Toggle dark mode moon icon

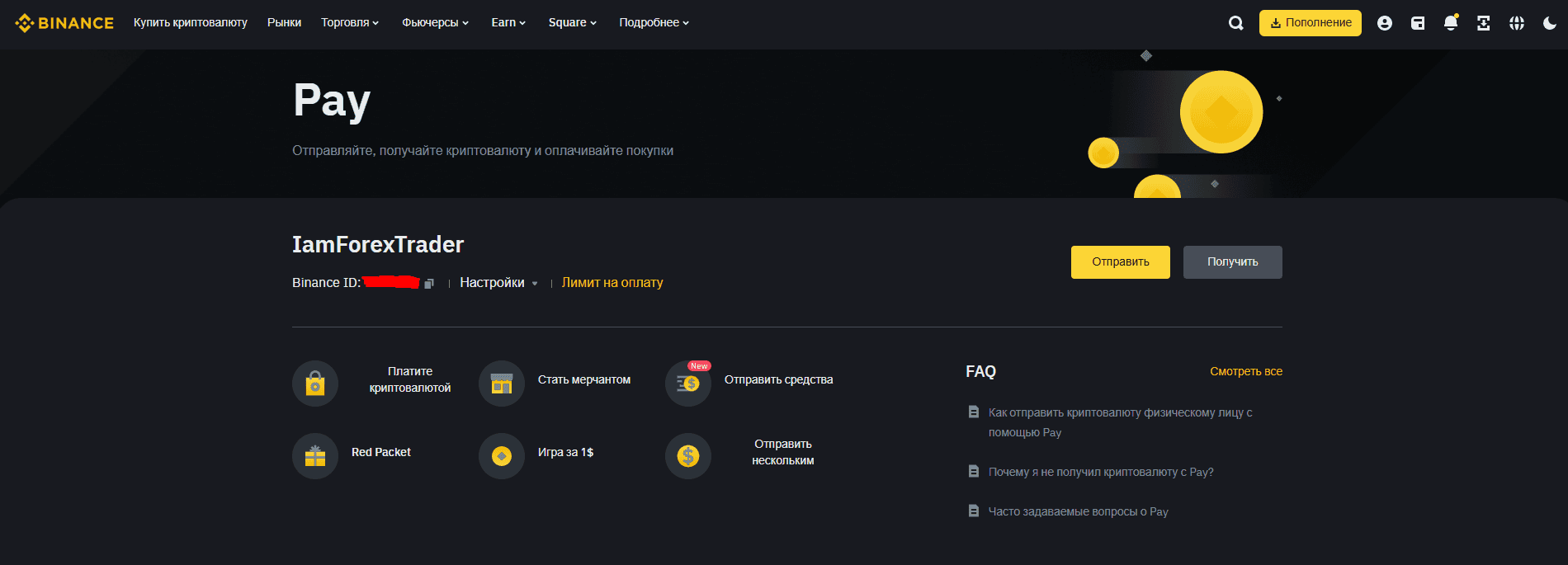[x=1550, y=23]
